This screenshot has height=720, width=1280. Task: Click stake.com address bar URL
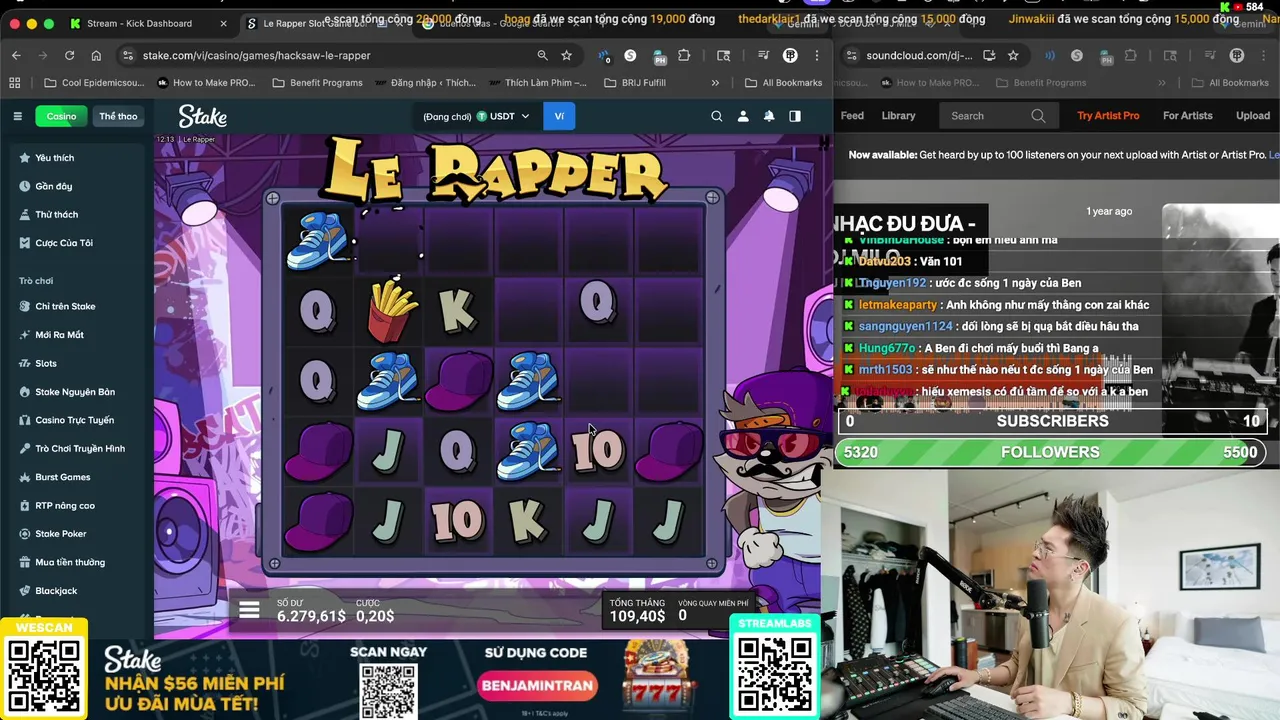(x=256, y=56)
